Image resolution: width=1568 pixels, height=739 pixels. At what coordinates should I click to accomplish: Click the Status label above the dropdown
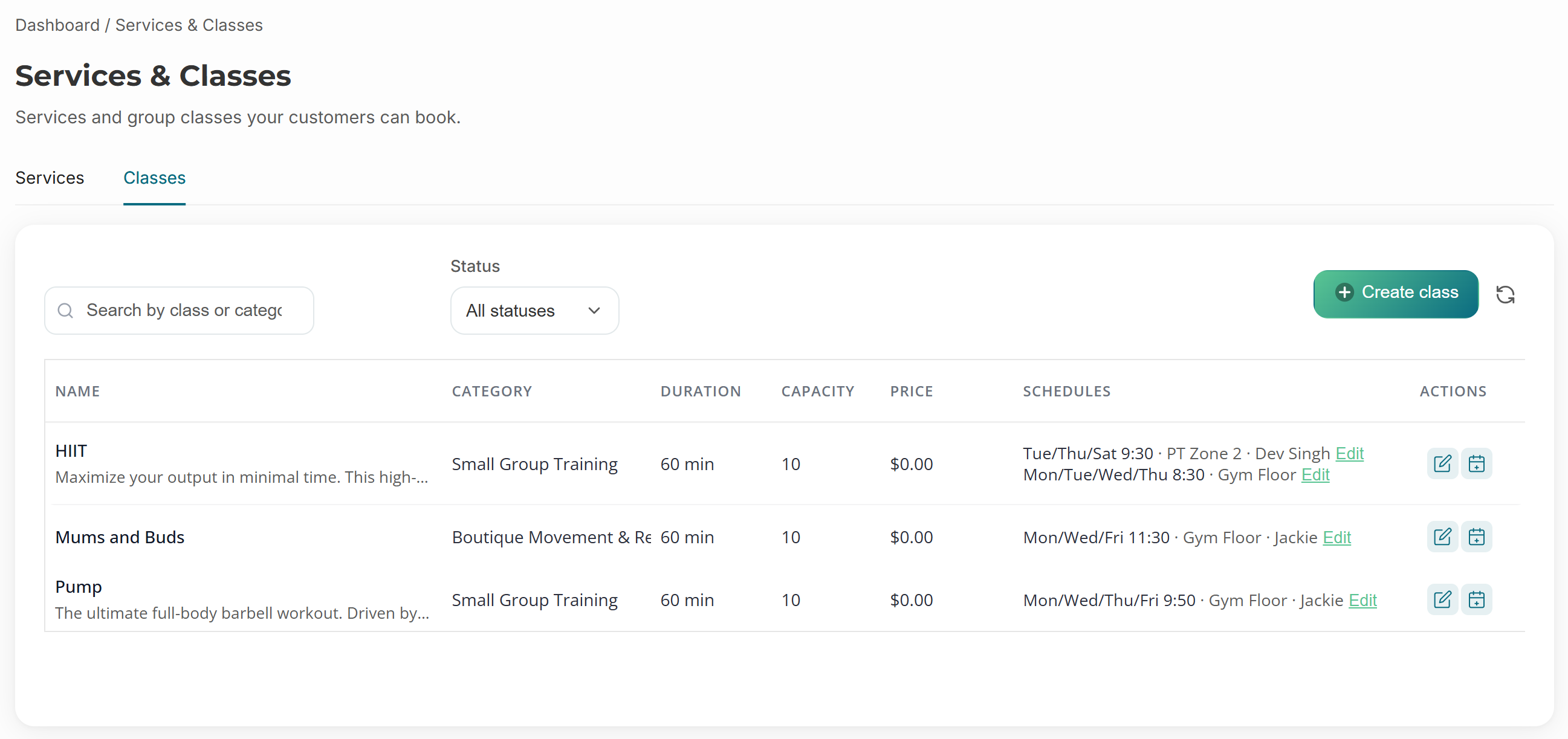[x=475, y=266]
